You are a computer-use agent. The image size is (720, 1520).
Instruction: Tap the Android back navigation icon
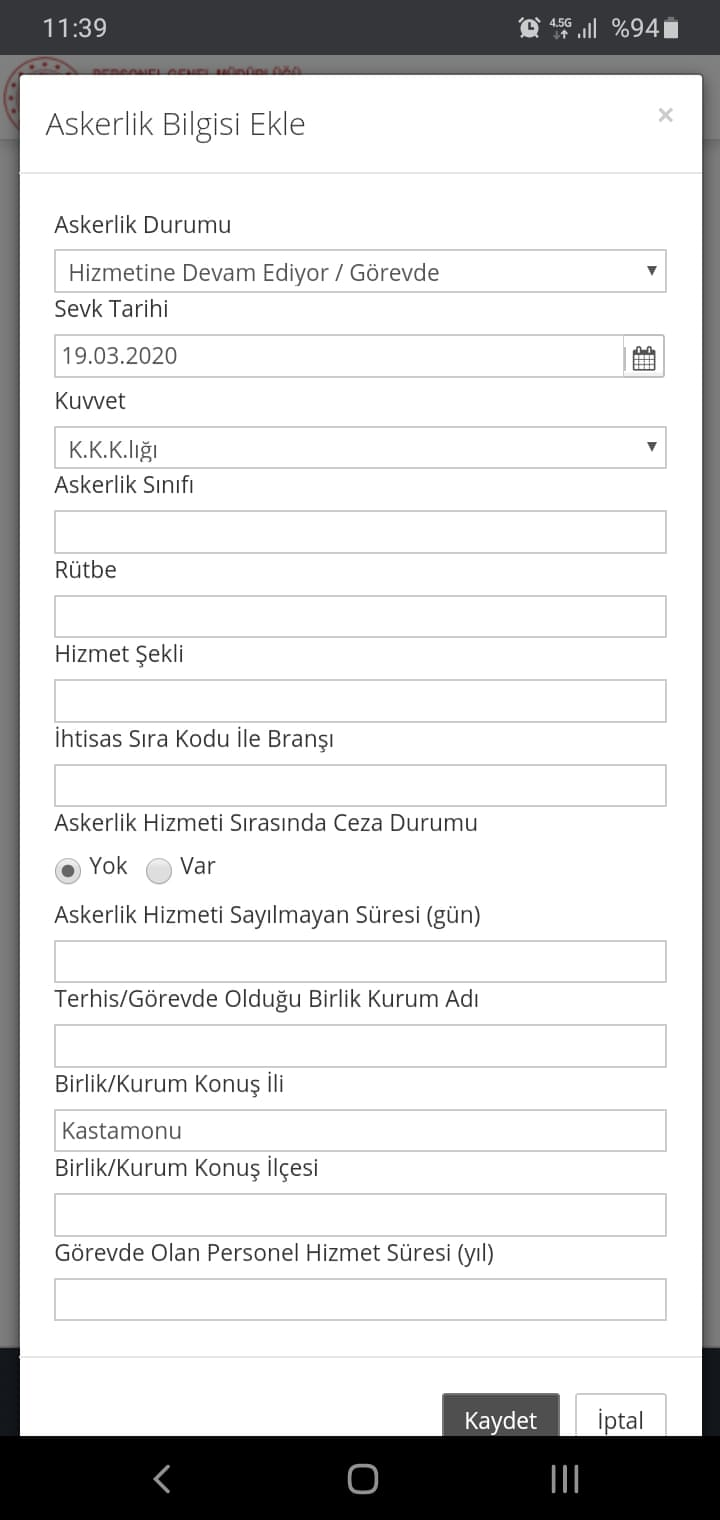(162, 1478)
